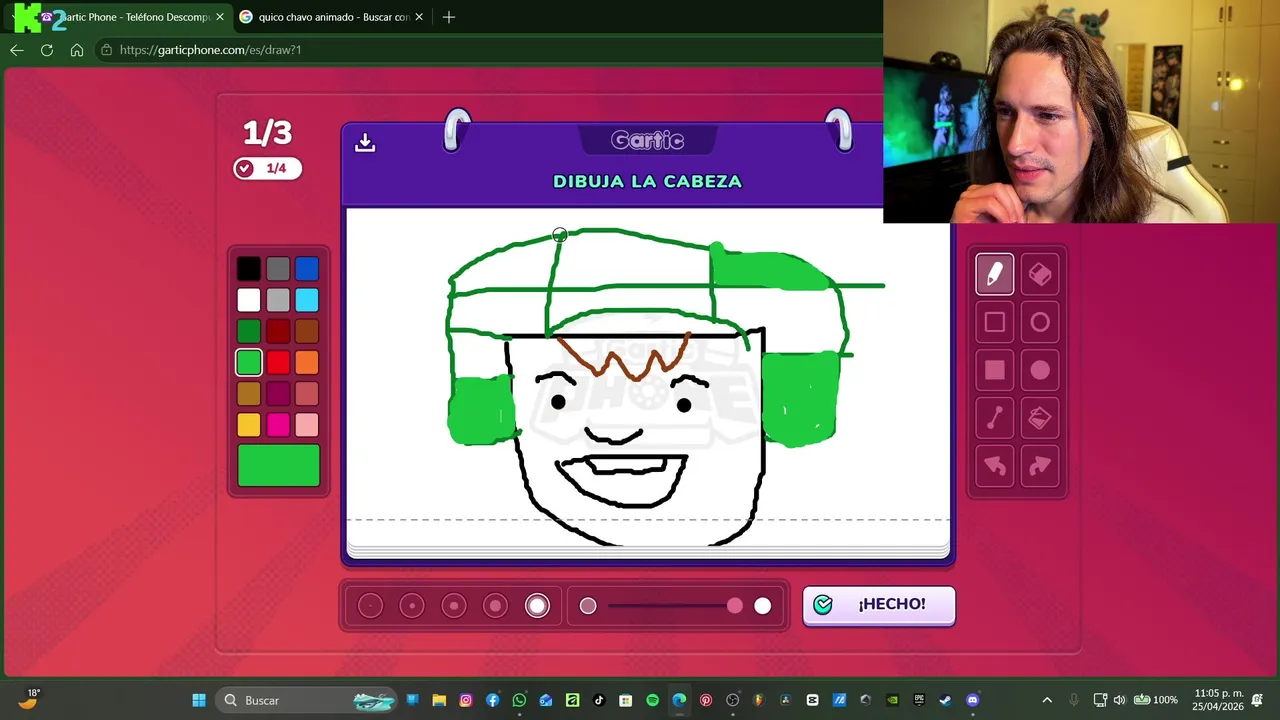Pick the dark red color swatch
The height and width of the screenshot is (720, 1280).
pyautogui.click(x=278, y=331)
